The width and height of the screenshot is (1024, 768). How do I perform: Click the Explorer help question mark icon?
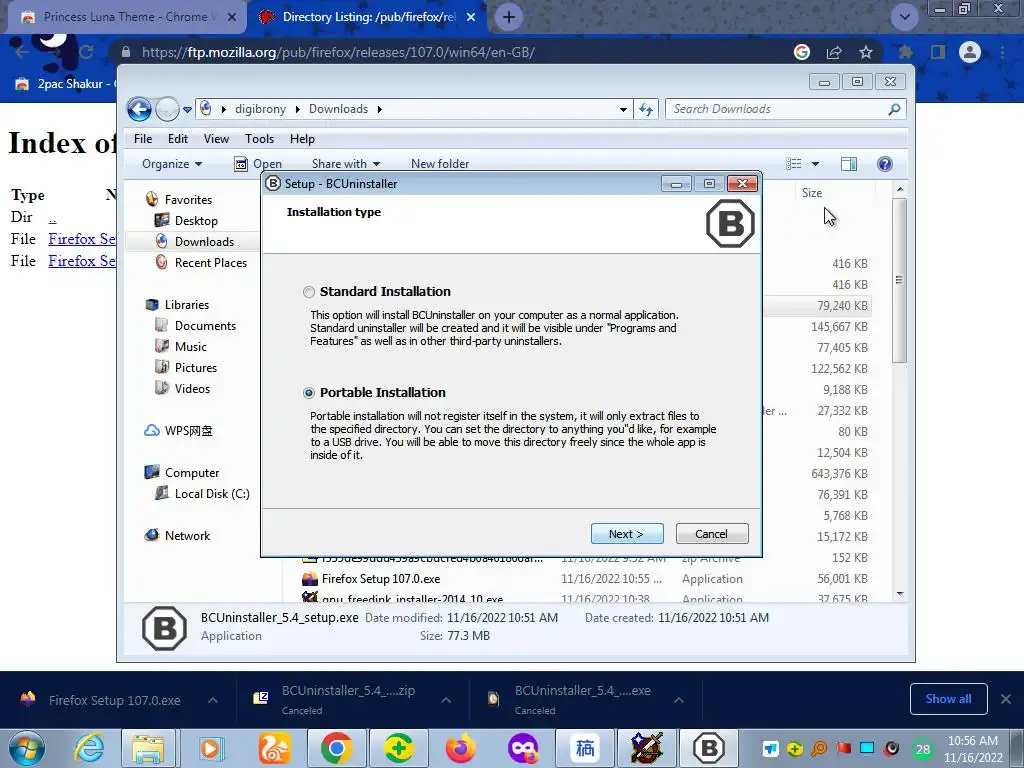tap(885, 164)
